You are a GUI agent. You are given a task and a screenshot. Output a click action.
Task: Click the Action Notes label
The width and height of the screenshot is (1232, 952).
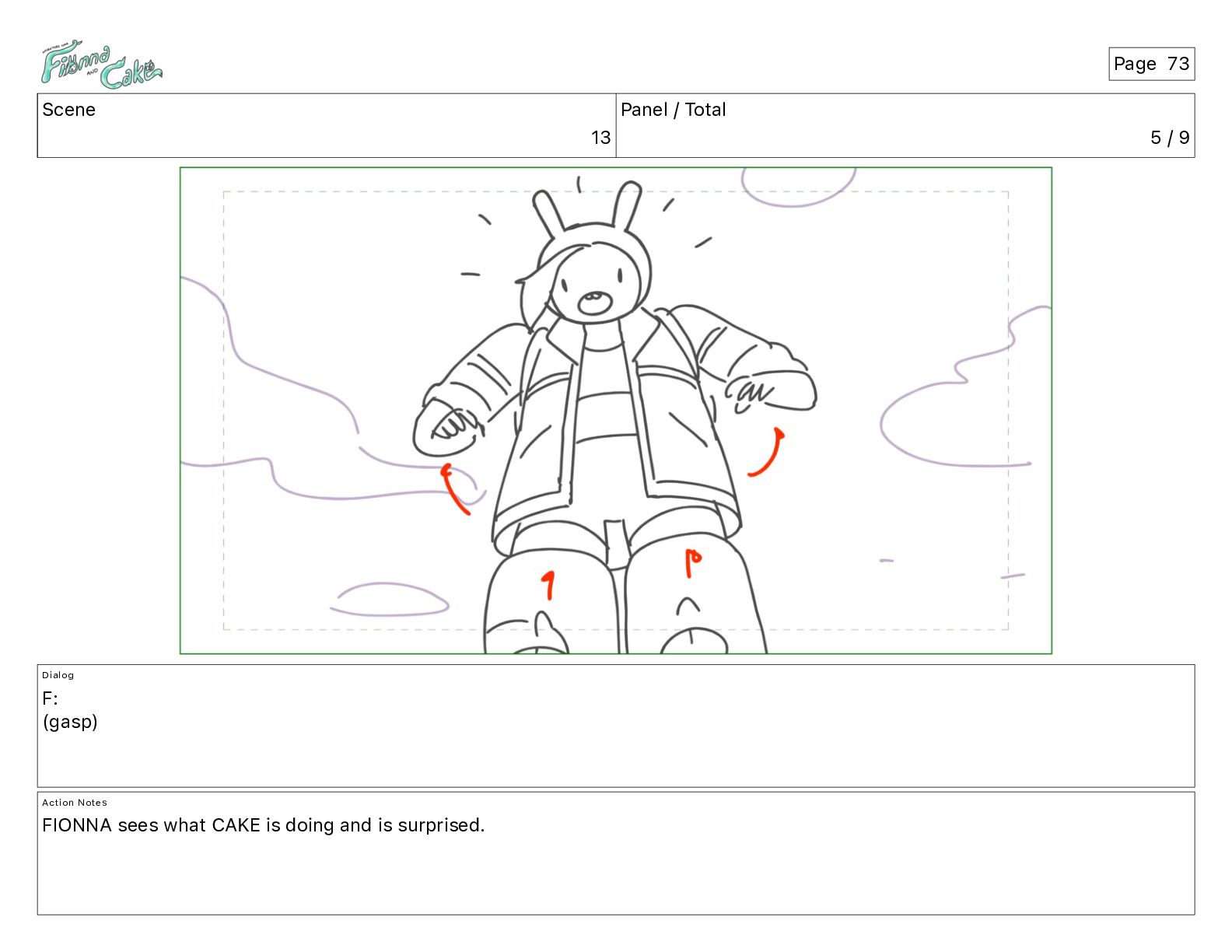(75, 803)
